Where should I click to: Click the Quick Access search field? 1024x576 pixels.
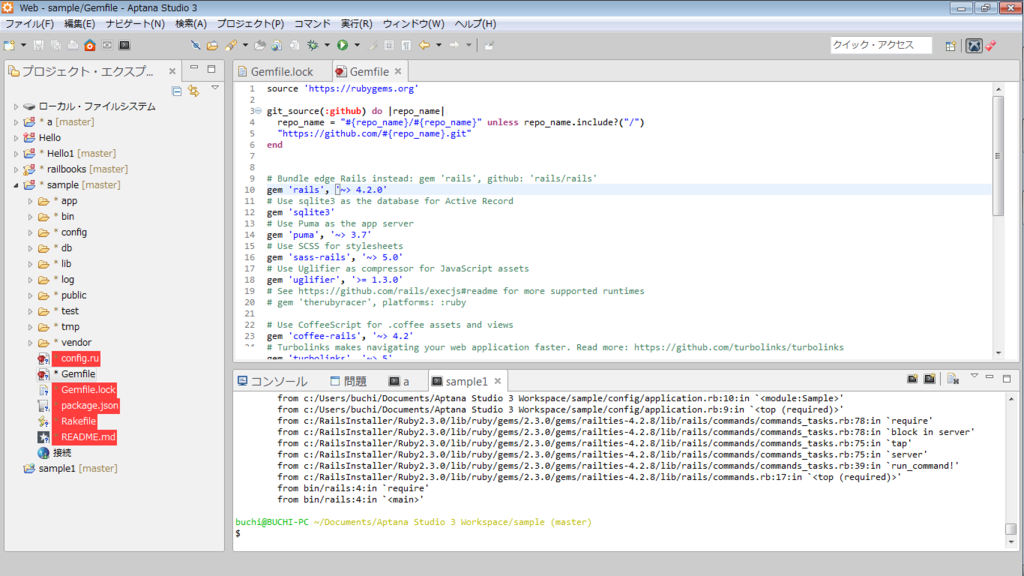pos(880,45)
